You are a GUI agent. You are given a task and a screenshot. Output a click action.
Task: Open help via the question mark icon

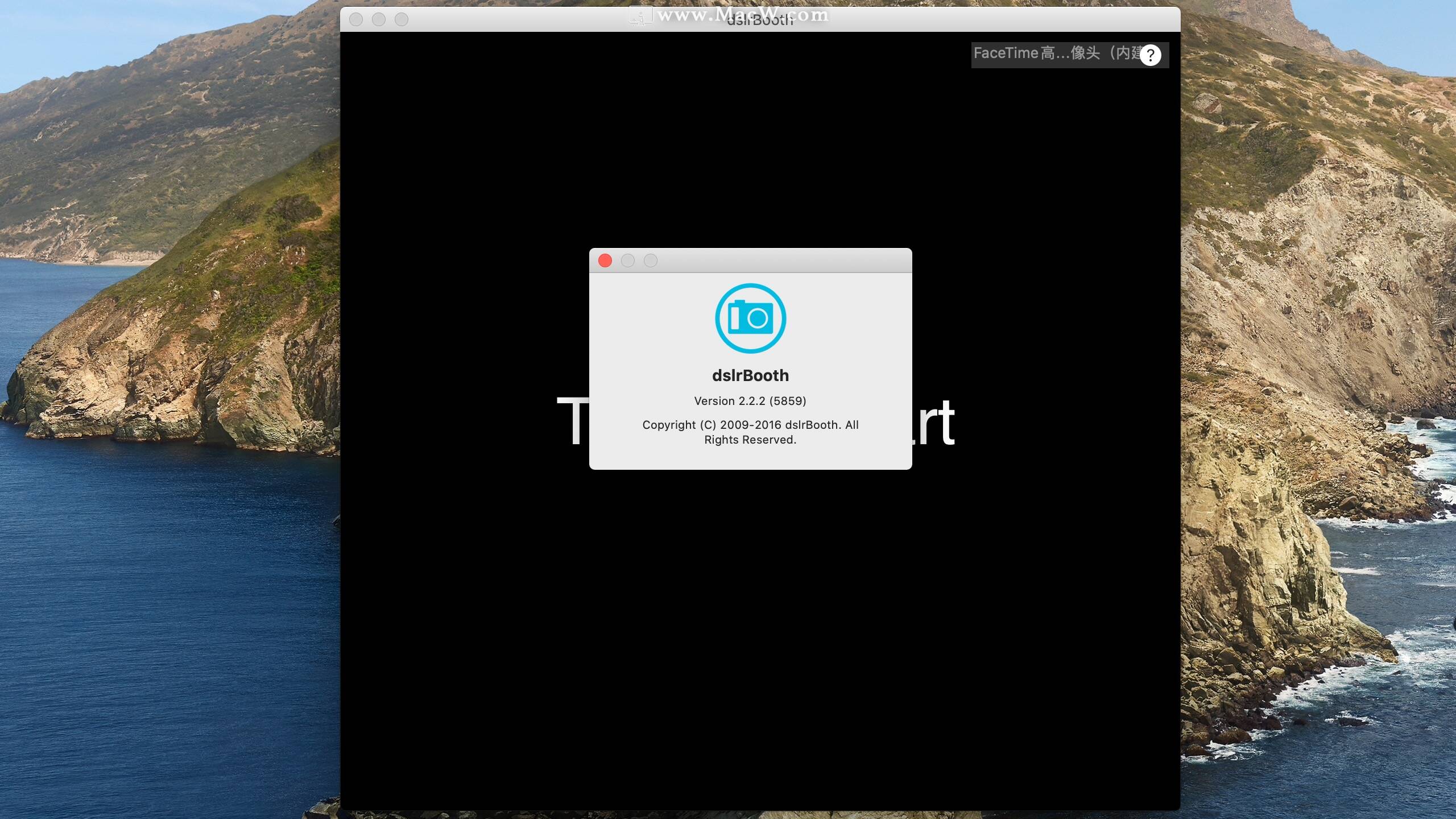click(x=1150, y=55)
